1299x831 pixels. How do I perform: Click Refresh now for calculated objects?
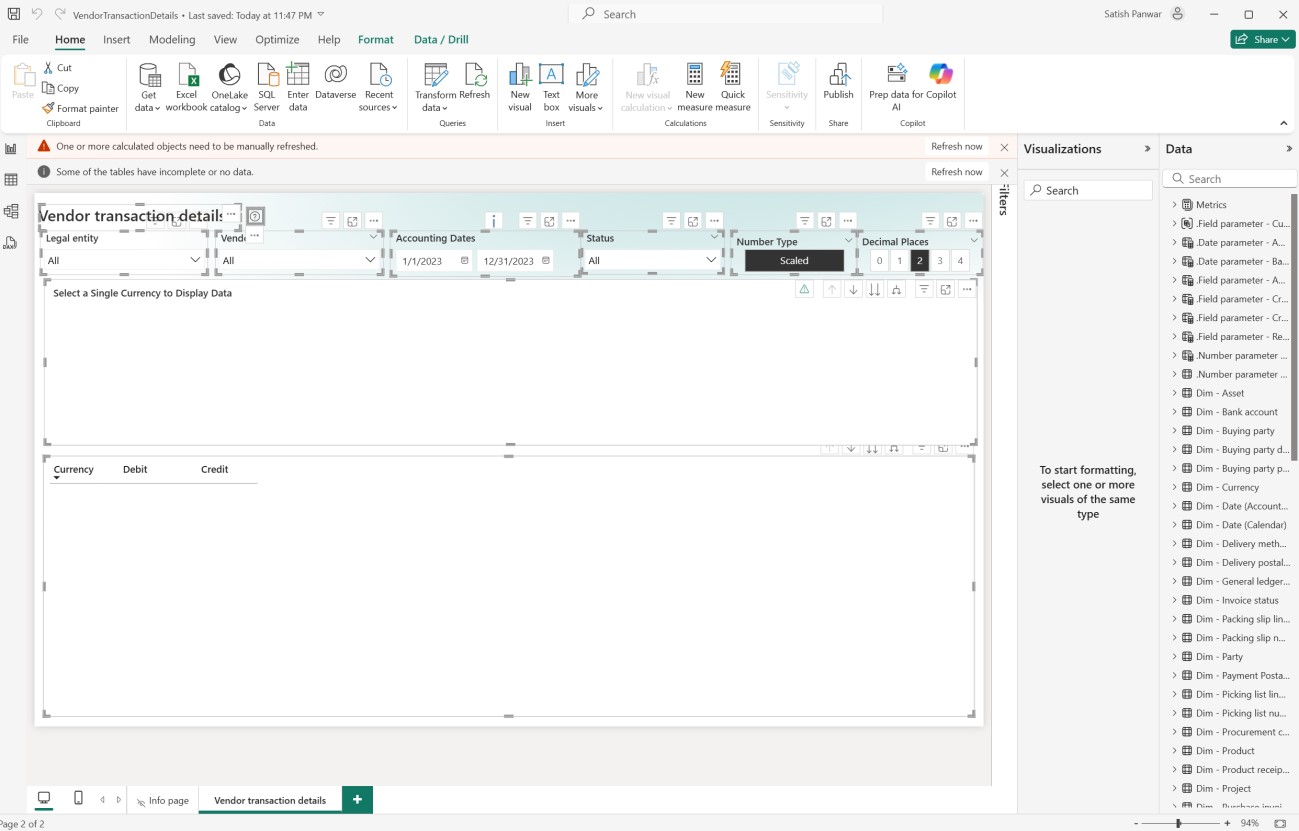click(956, 146)
